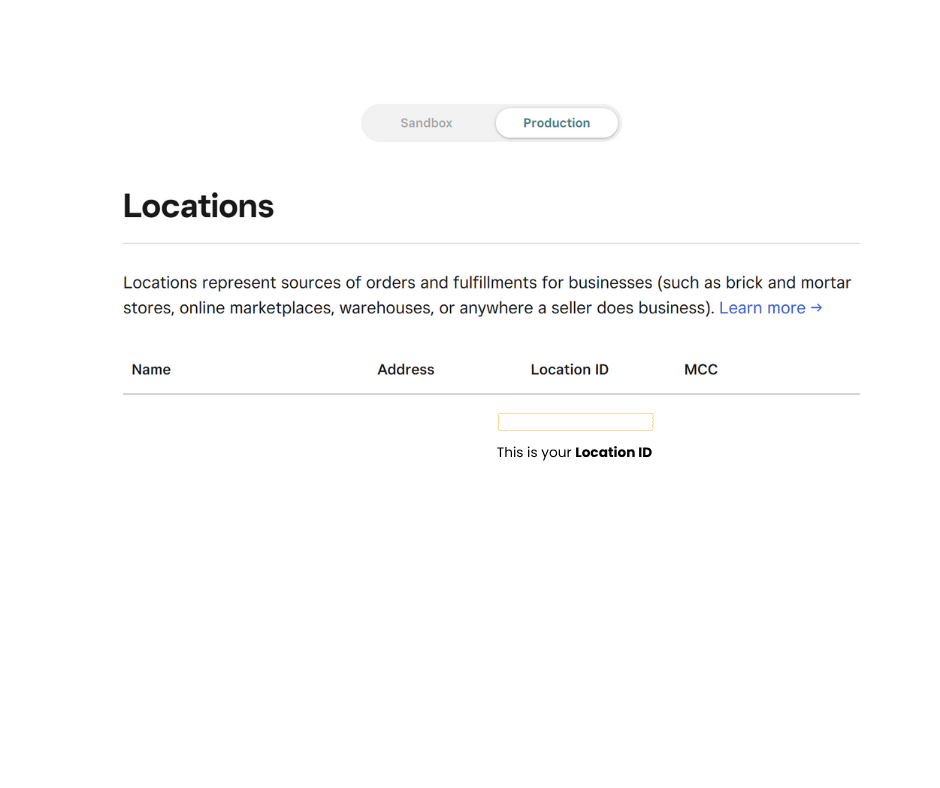Open the Learn more link
Image resolution: width=940 pixels, height=788 pixels.
(x=762, y=308)
